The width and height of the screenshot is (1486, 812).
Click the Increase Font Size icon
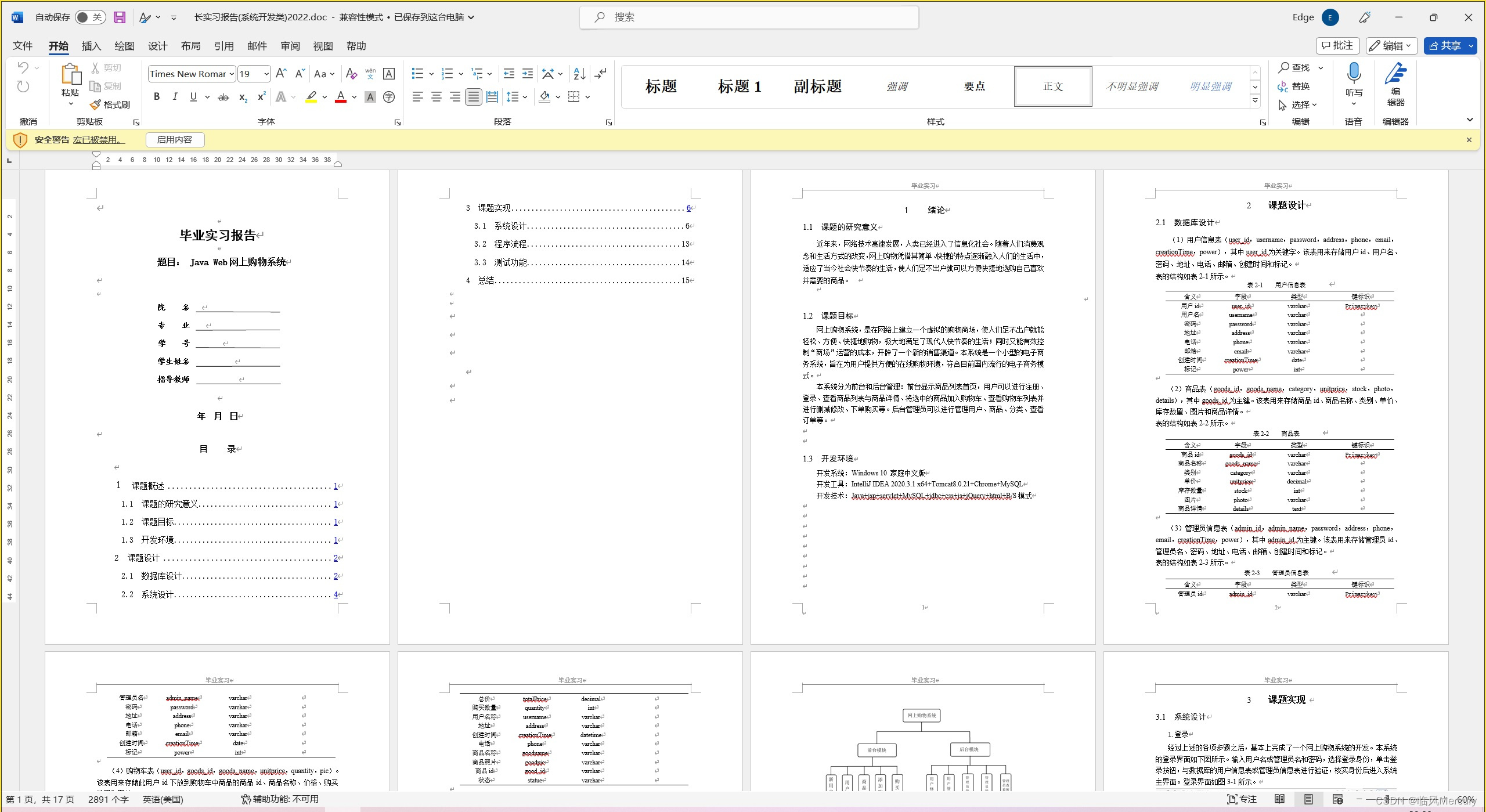coord(281,74)
